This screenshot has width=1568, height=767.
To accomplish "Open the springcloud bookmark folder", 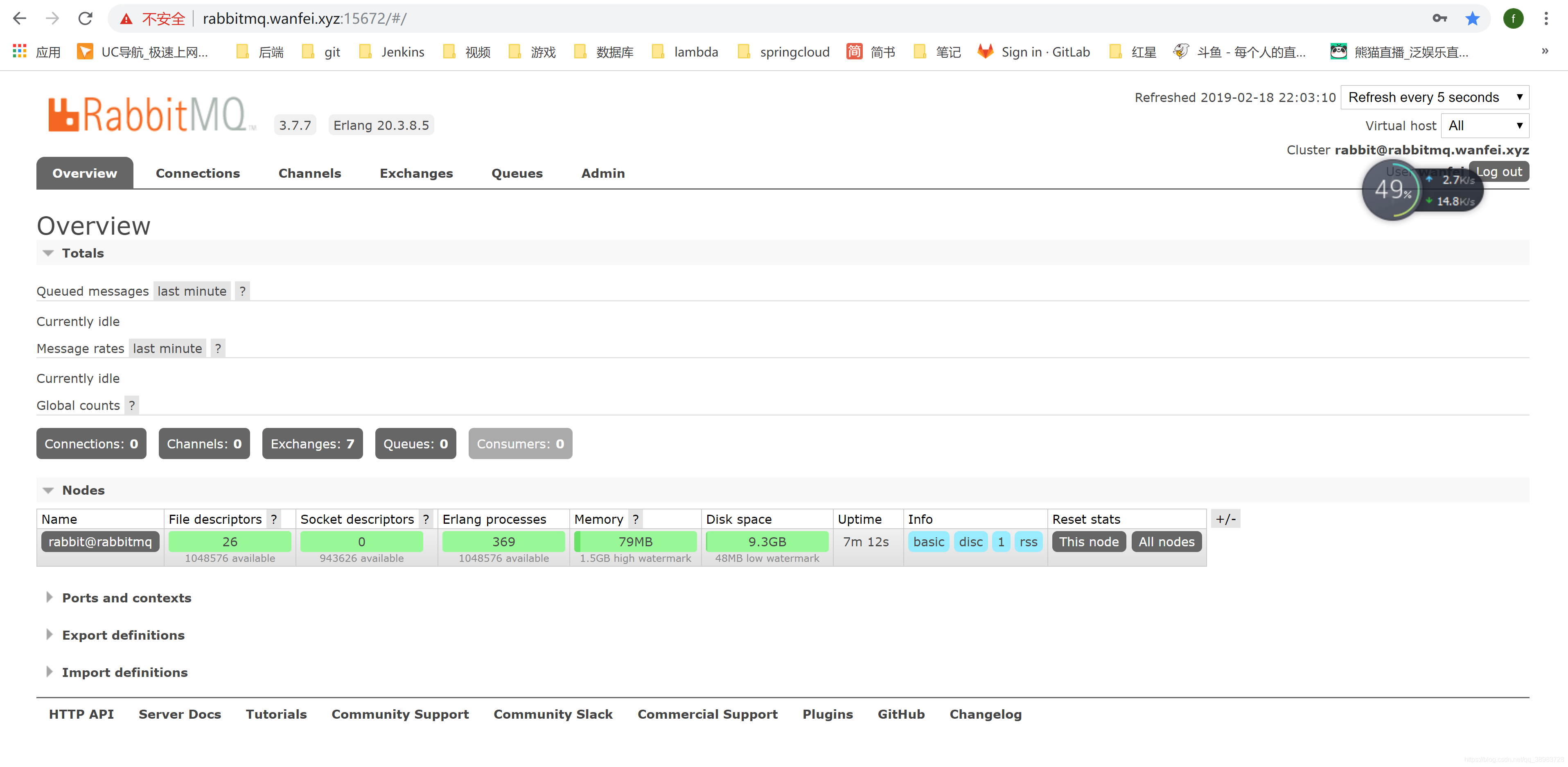I will coord(783,52).
